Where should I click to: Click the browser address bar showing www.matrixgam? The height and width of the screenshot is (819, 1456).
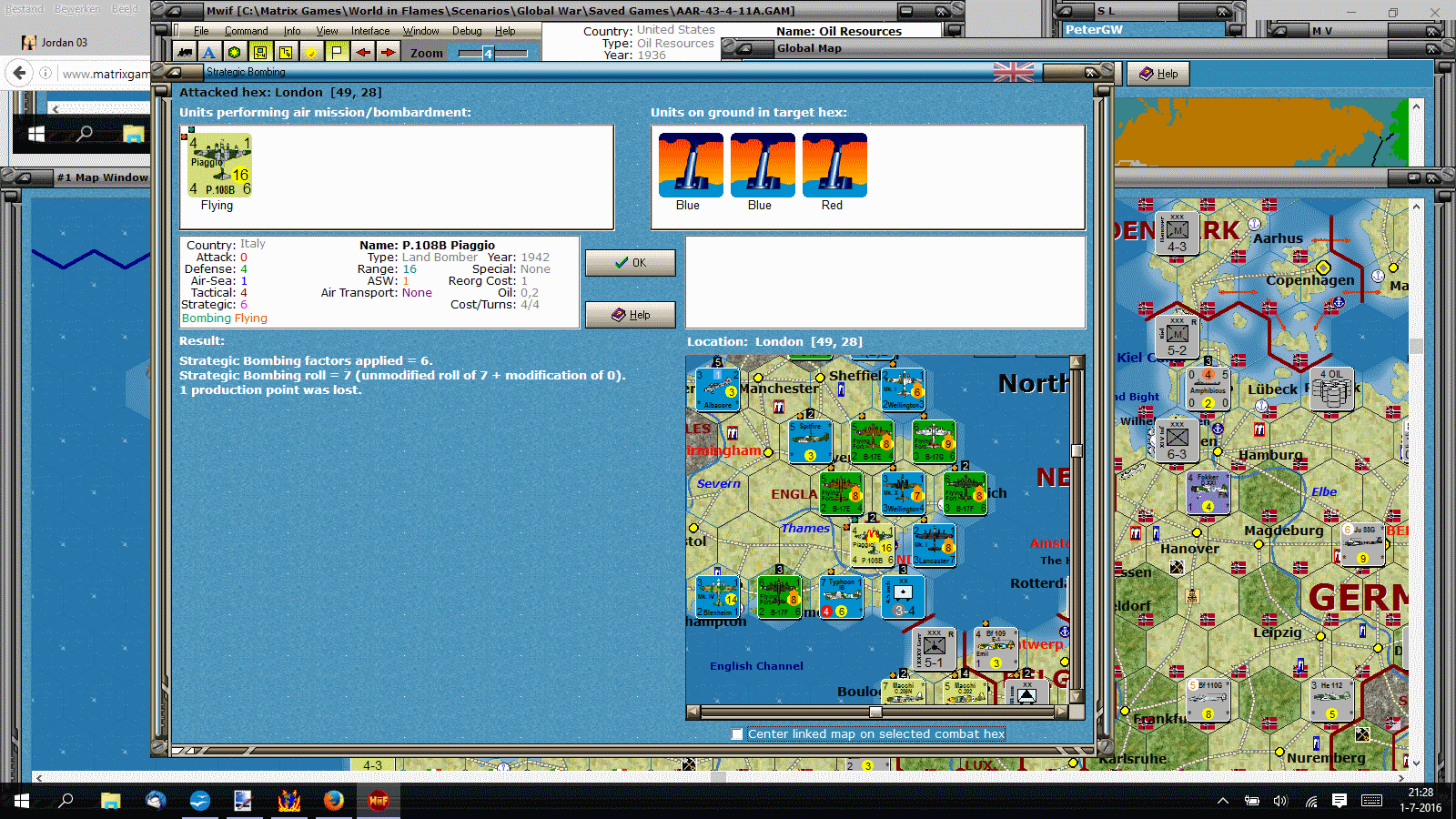[106, 74]
